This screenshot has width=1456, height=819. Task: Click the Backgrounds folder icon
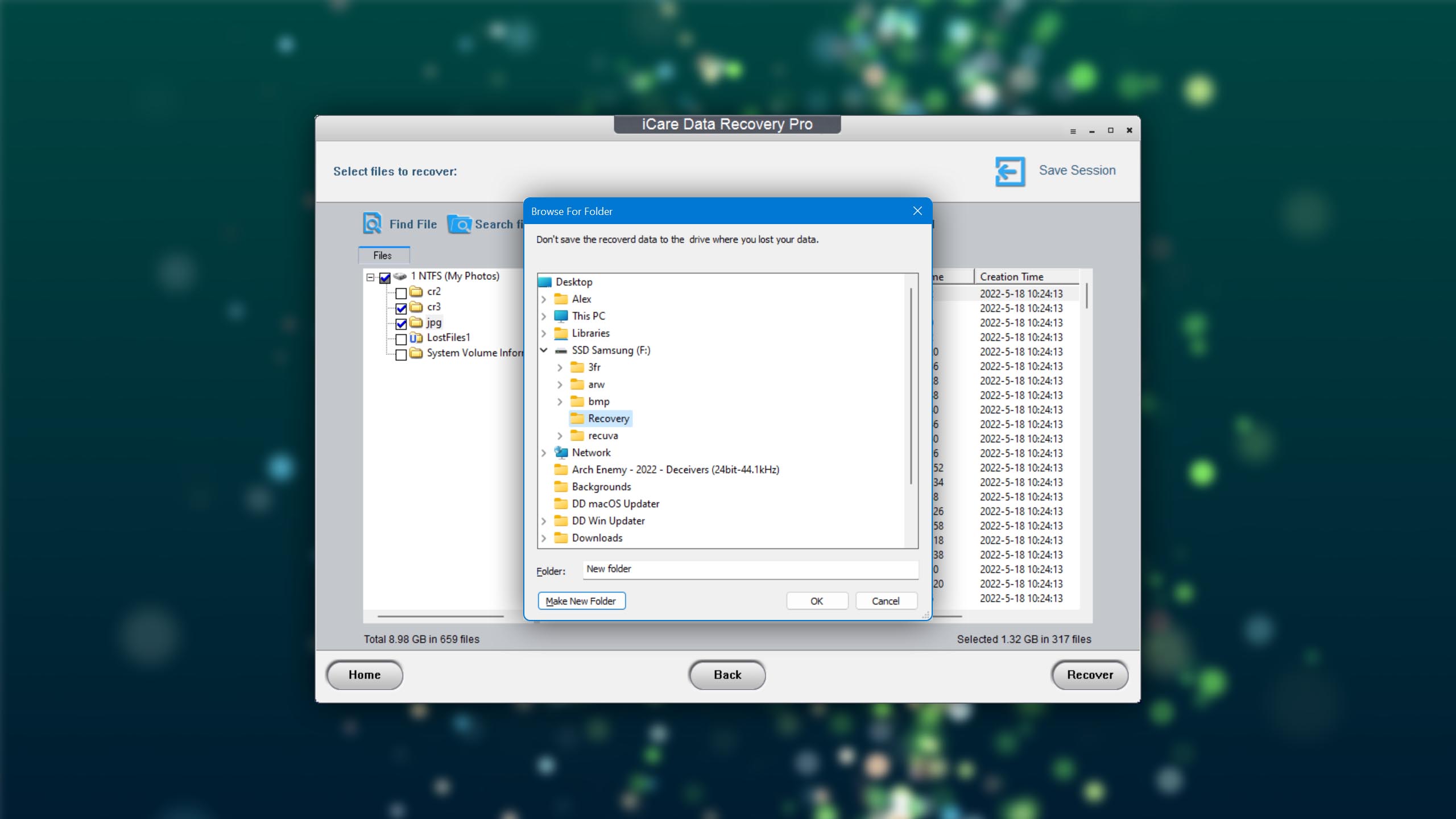pos(561,486)
